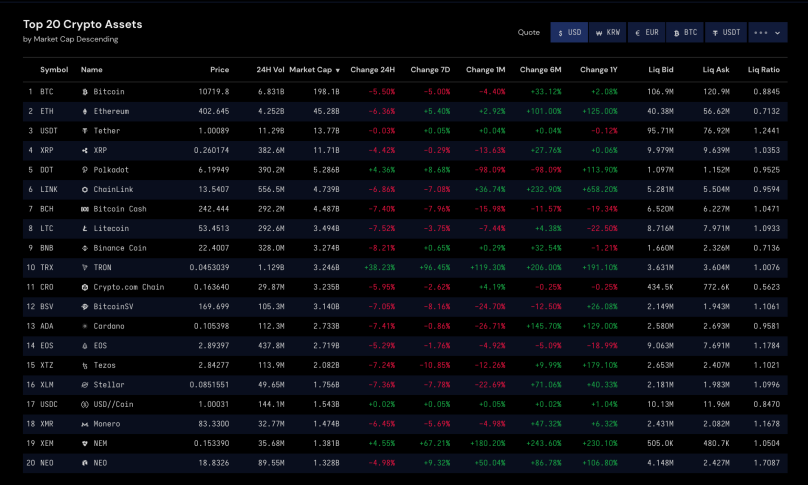Screen dimensions: 808x485
Task: Switch quote currency to BTC
Action: (685, 32)
